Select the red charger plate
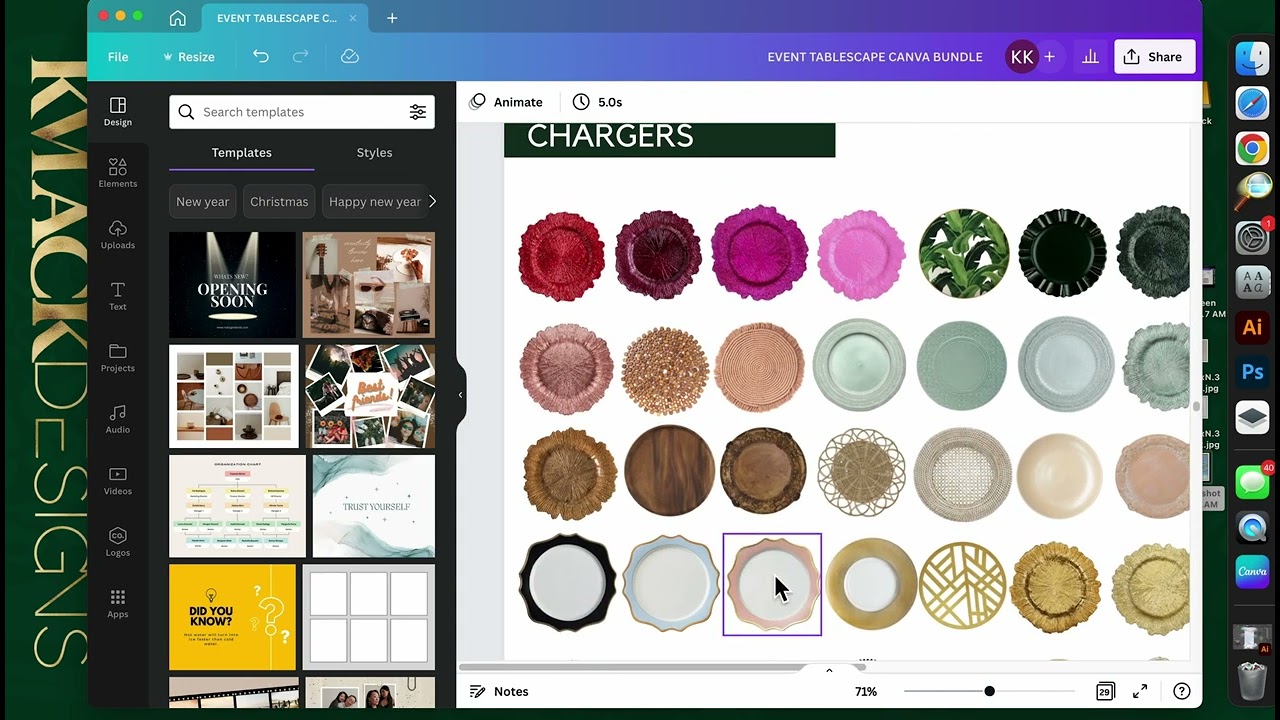 [x=562, y=255]
